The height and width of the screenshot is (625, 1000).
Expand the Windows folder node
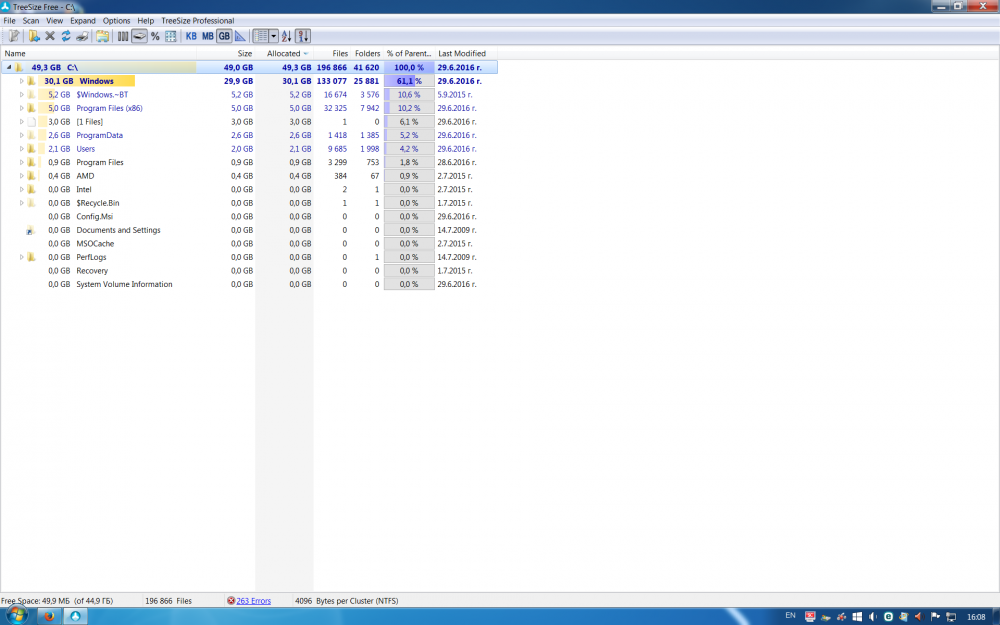(x=21, y=81)
